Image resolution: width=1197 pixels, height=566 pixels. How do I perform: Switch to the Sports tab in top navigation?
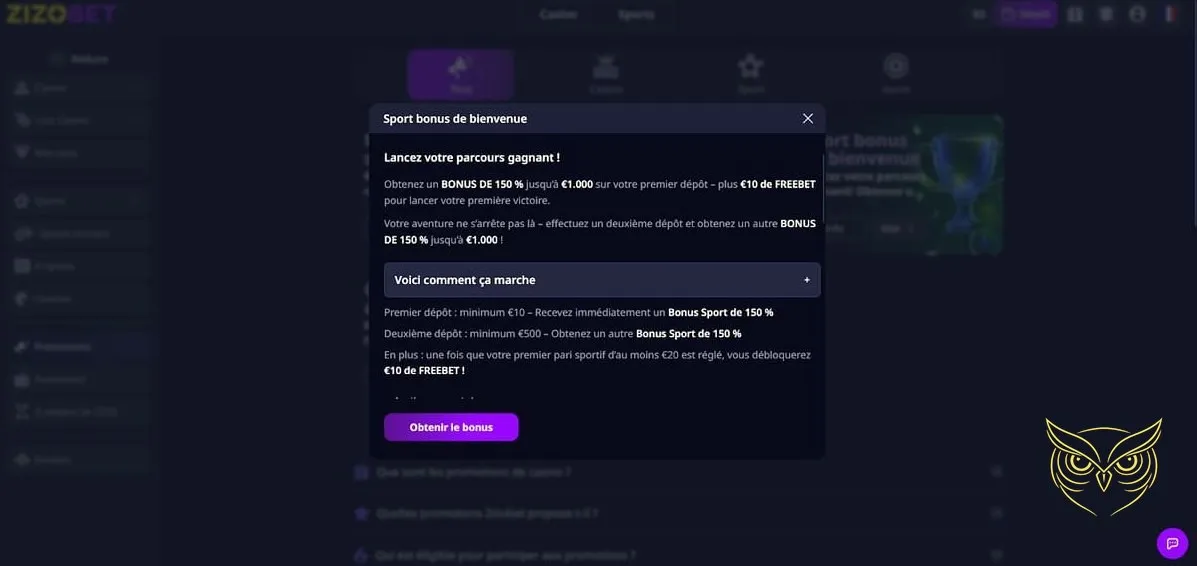[636, 14]
